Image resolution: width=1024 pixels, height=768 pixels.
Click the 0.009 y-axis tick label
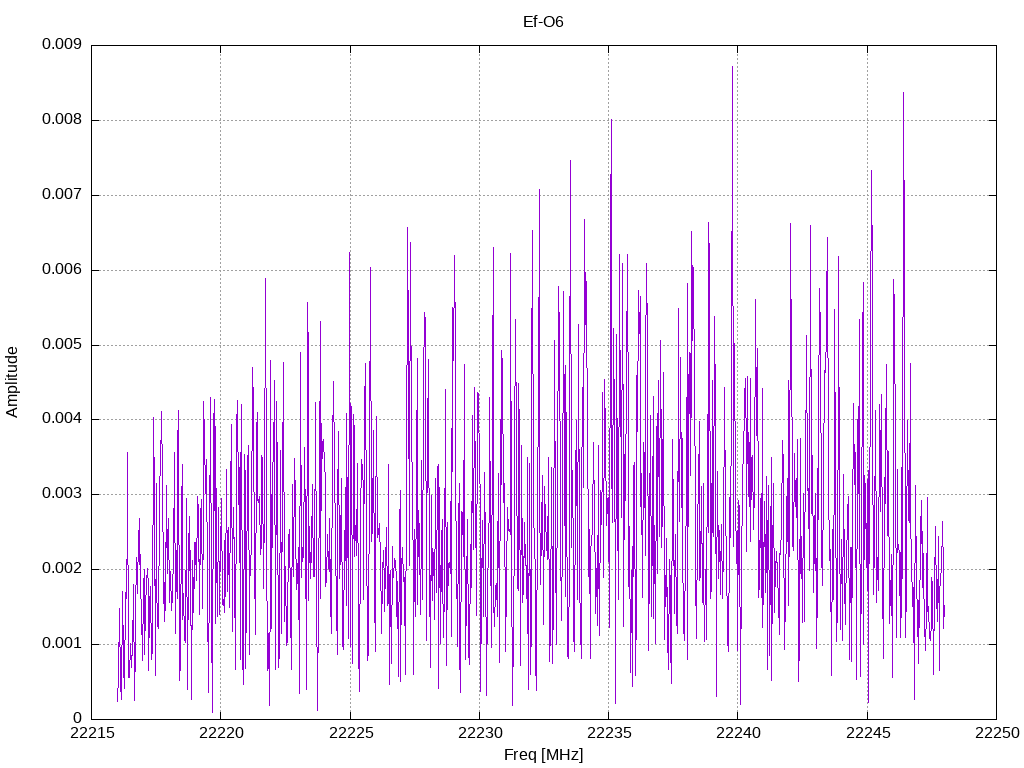62,44
